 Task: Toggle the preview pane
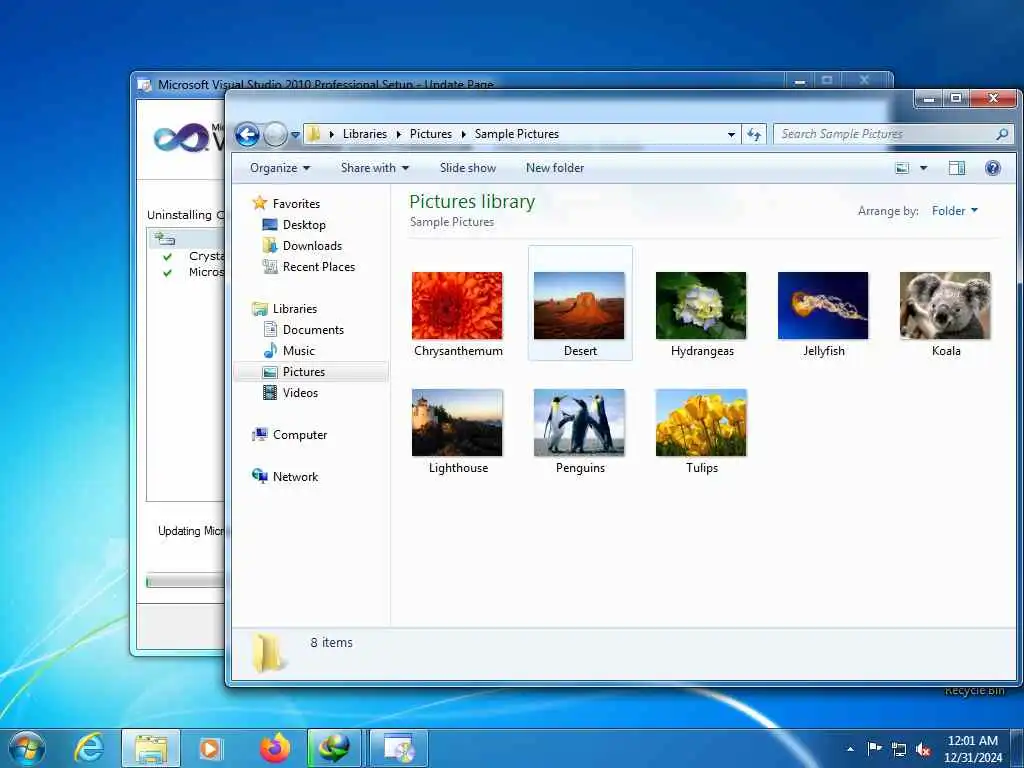(957, 168)
